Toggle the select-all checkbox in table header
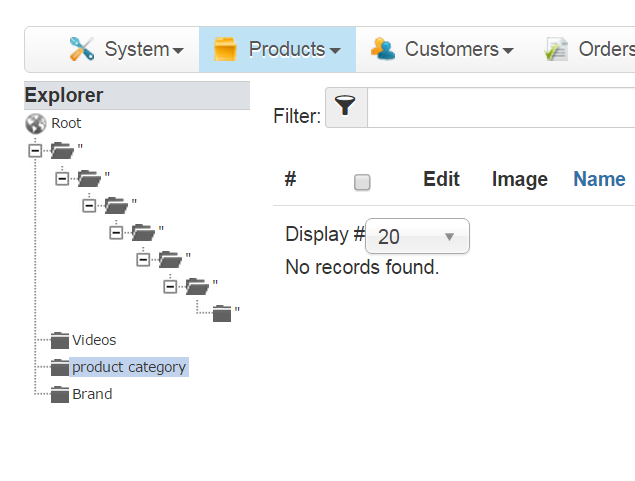 [362, 182]
